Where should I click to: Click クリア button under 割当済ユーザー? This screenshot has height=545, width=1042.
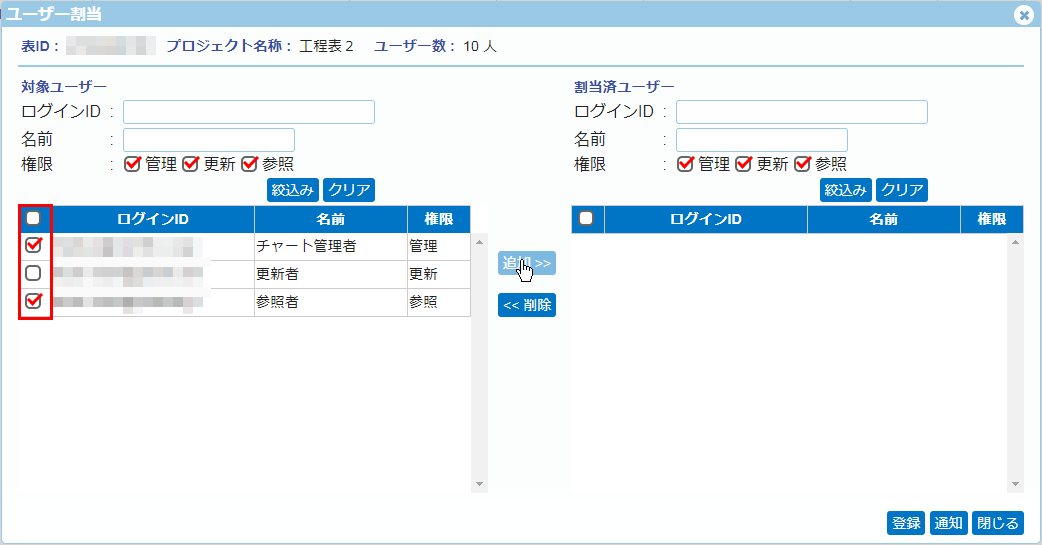coord(901,190)
